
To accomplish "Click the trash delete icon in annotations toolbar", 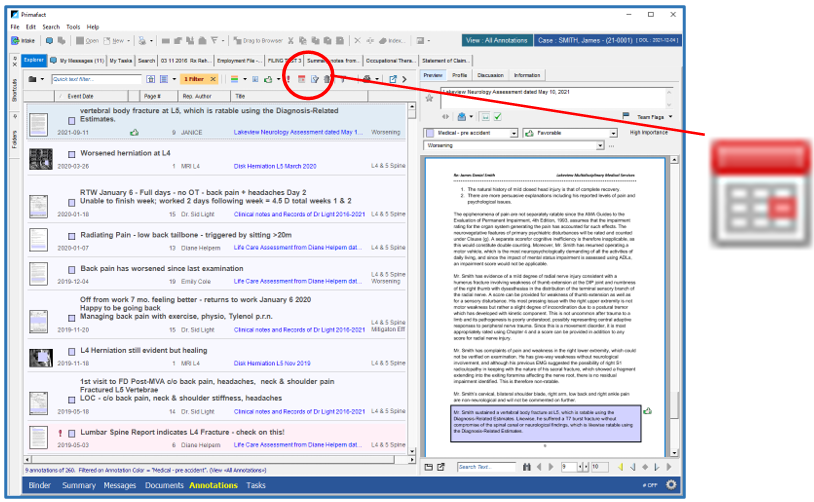I will click(x=327, y=79).
